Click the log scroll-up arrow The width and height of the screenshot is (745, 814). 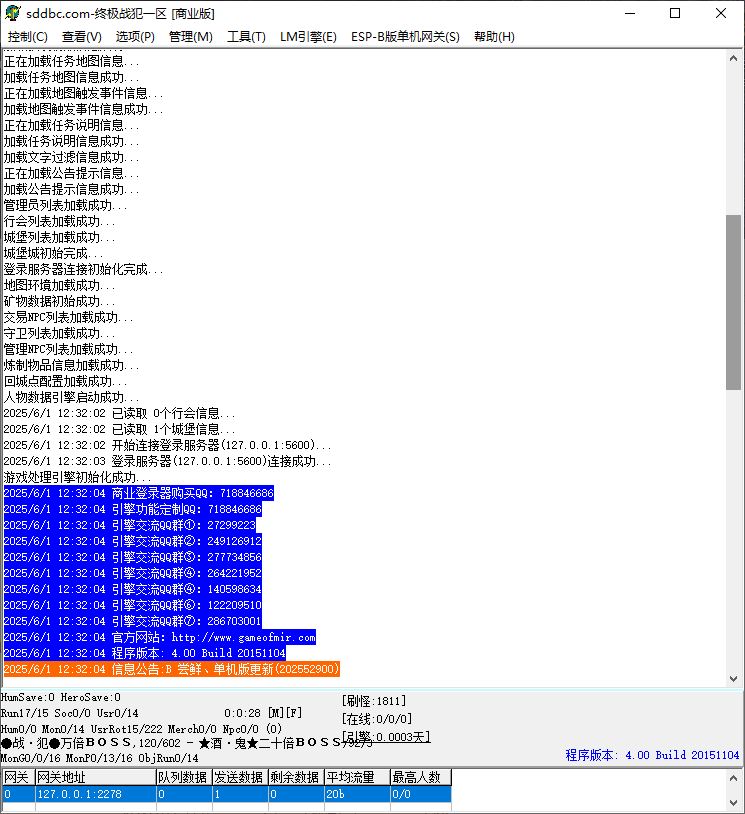click(733, 59)
